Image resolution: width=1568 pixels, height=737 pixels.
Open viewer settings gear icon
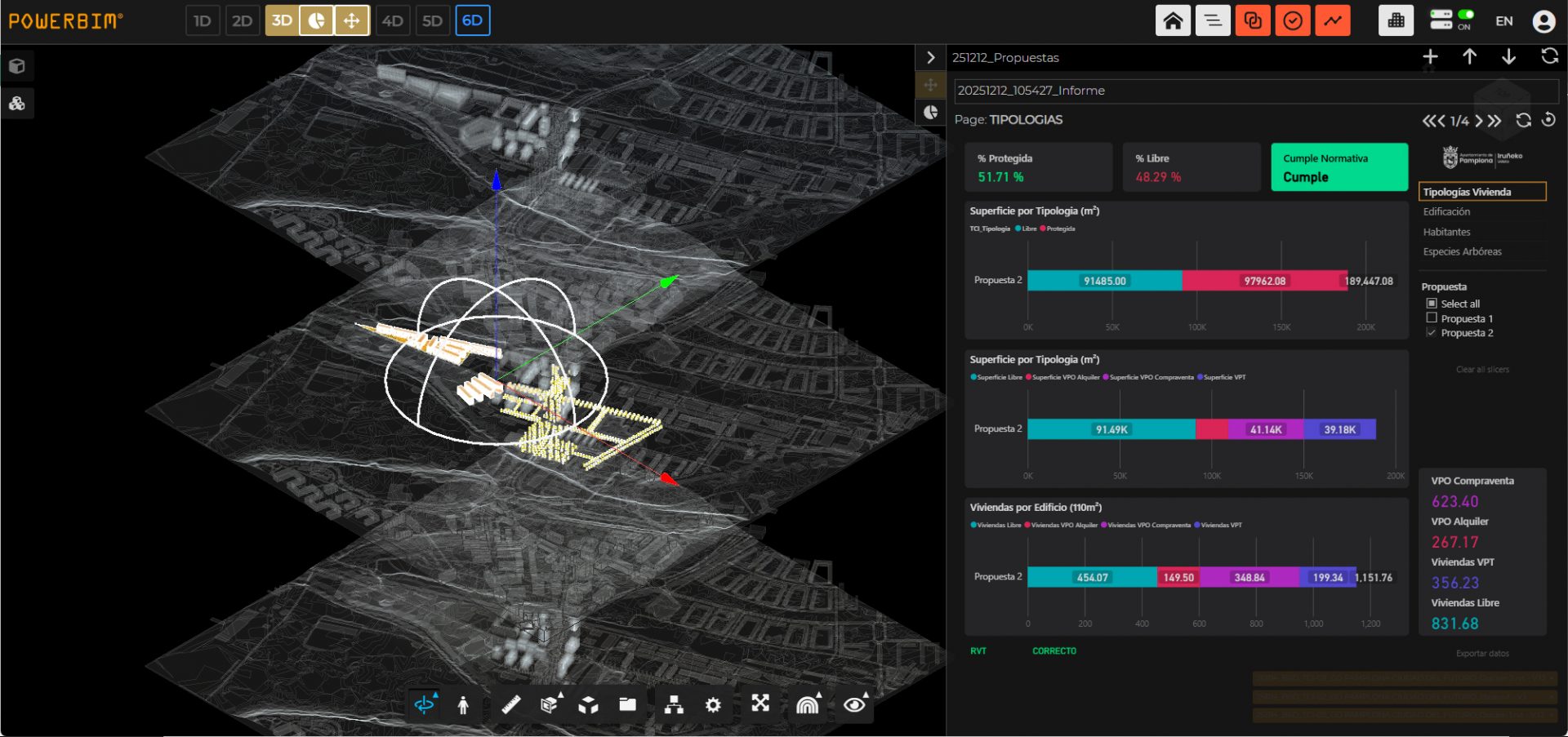click(x=713, y=704)
